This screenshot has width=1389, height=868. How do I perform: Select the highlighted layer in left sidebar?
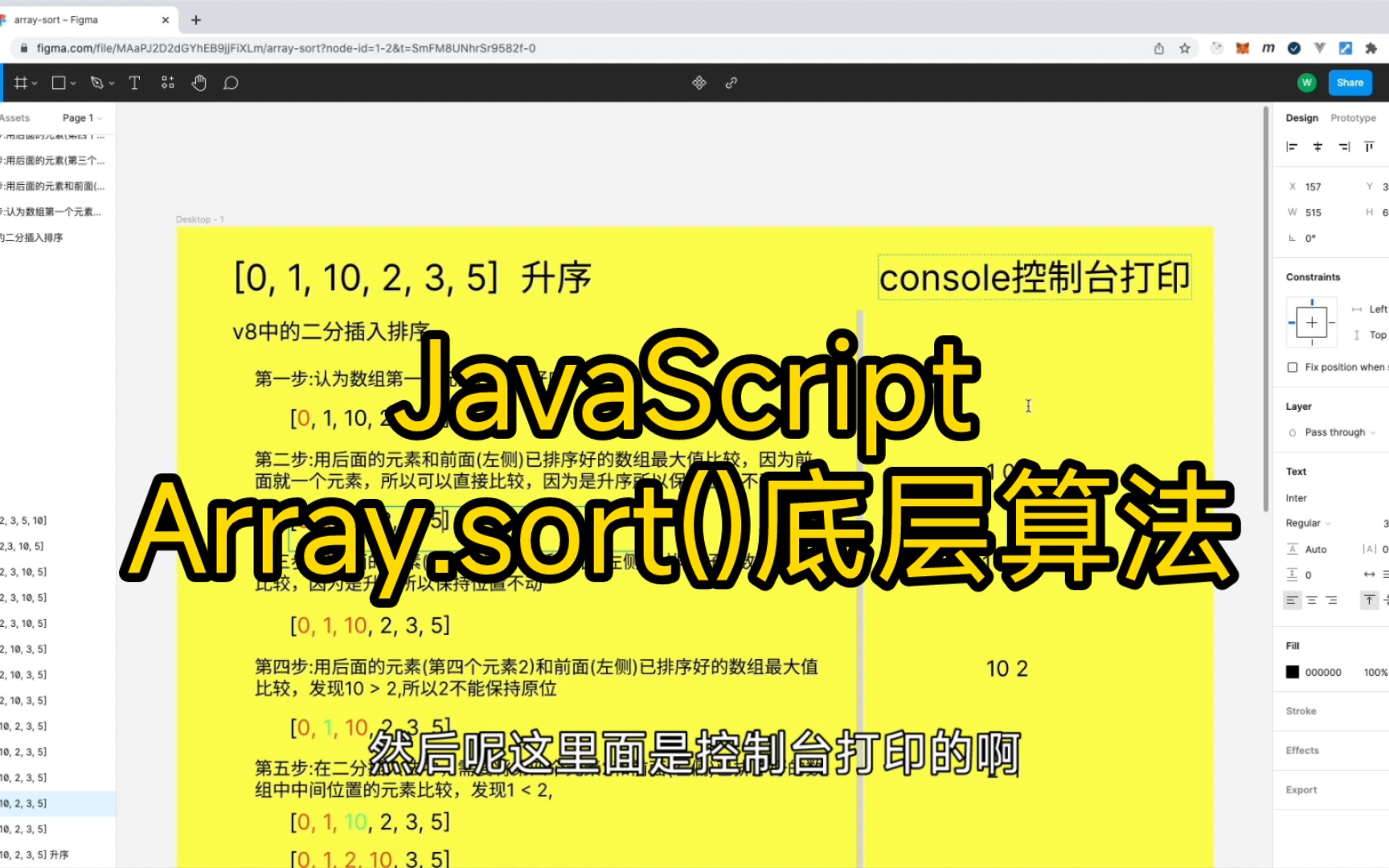click(56, 803)
